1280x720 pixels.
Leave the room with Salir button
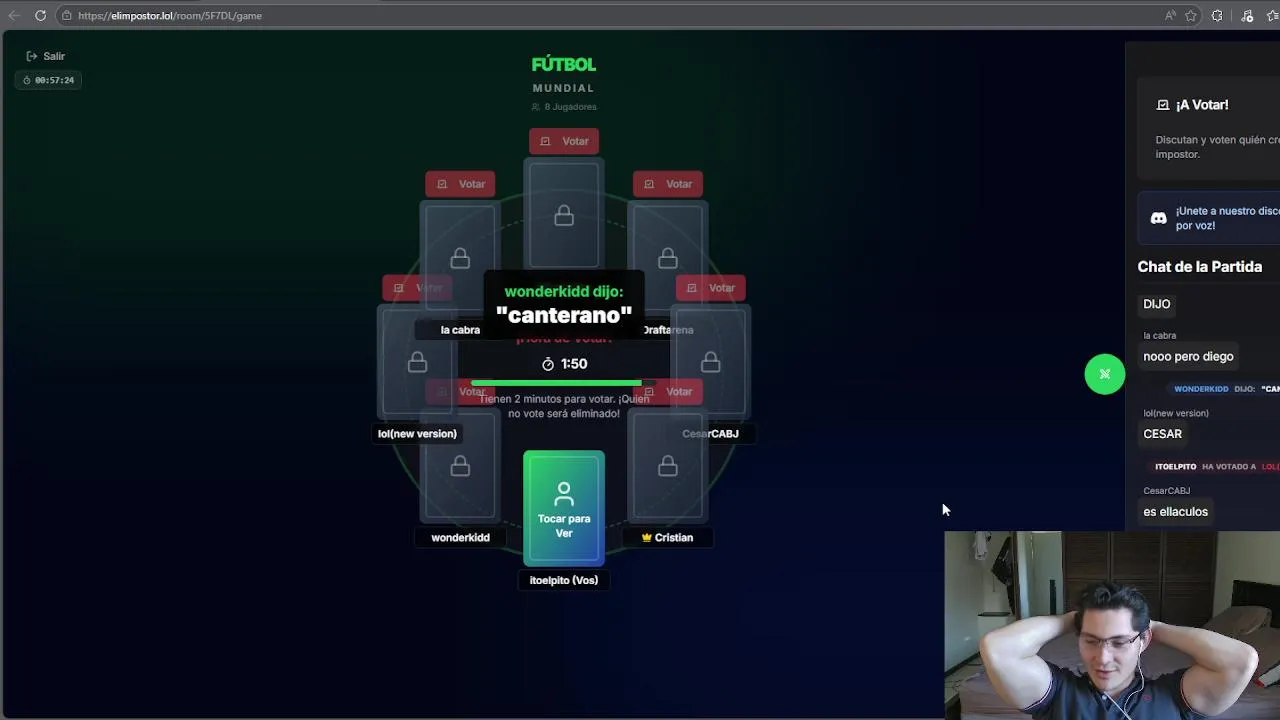click(46, 56)
